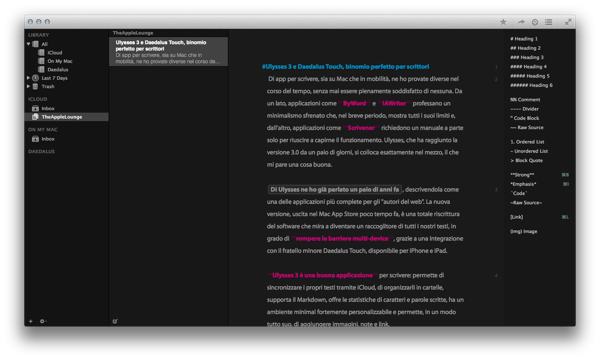
Task: Insert a Comment from markup panel
Action: tap(525, 99)
